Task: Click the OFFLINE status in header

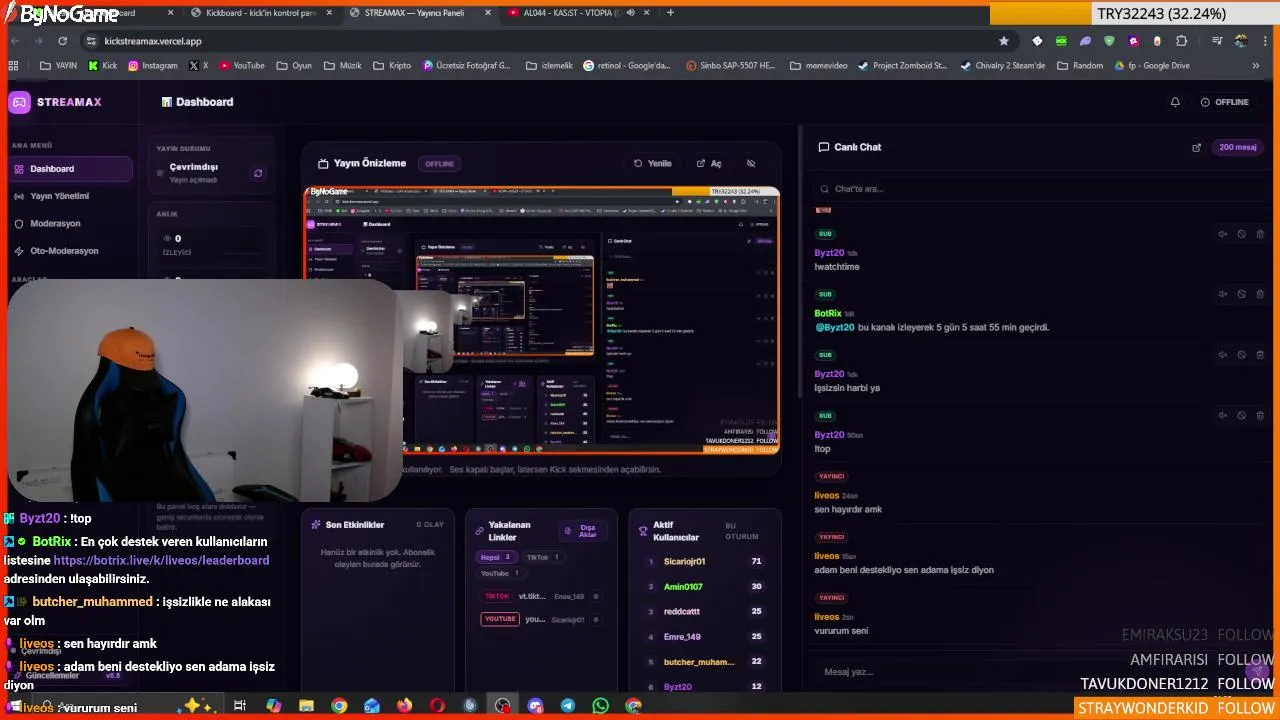Action: (1225, 102)
